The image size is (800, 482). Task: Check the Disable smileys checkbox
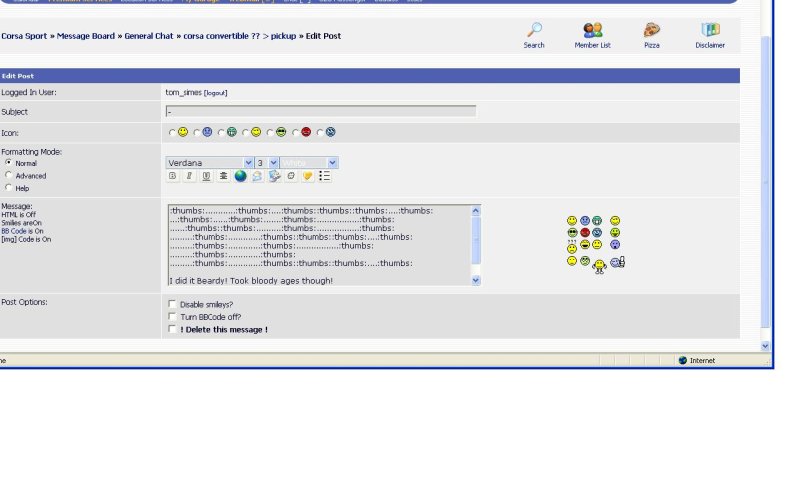172,304
